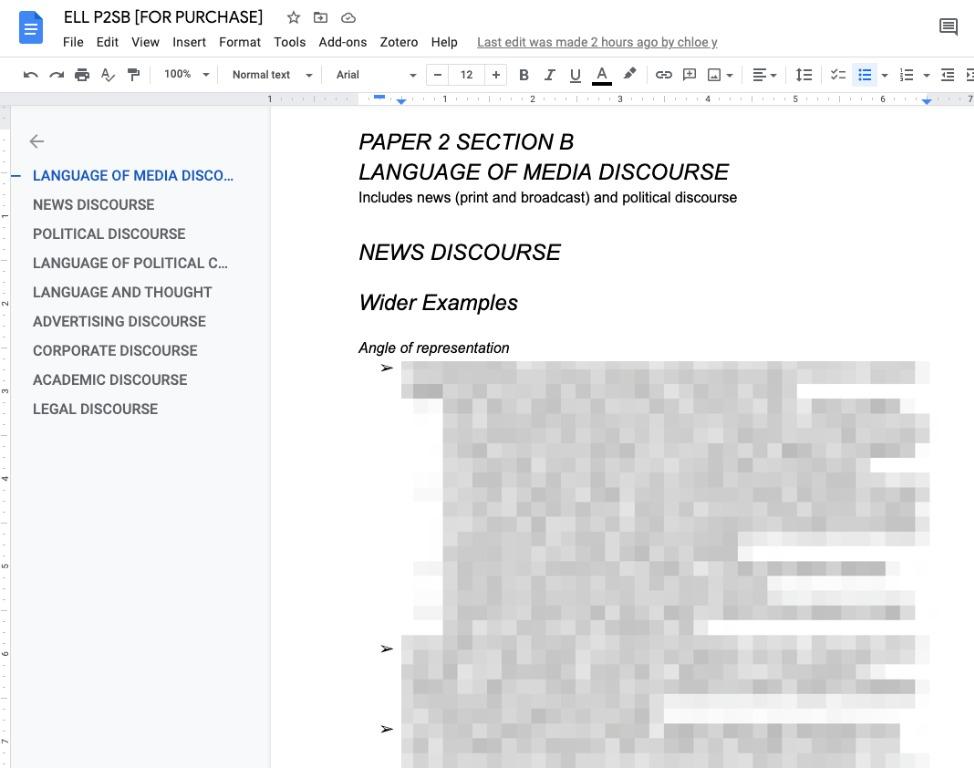Click the Add comment icon
This screenshot has height=768, width=974.
(x=689, y=75)
